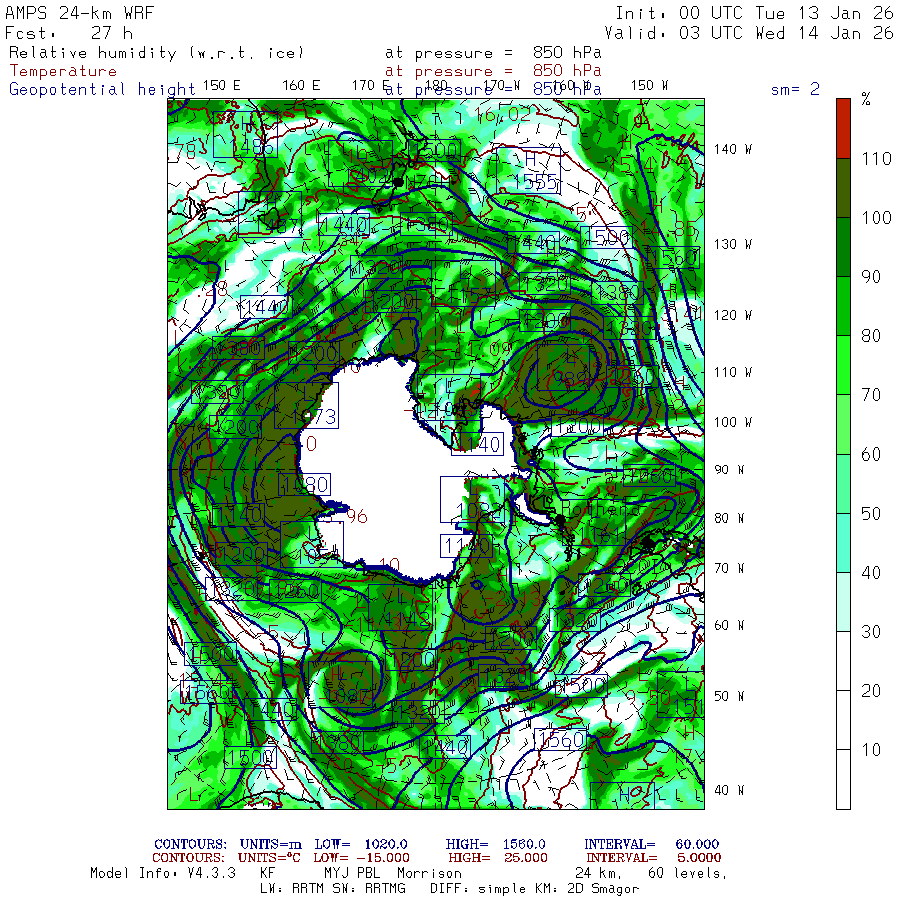Click the sm= 2 smoothing label

795,89
